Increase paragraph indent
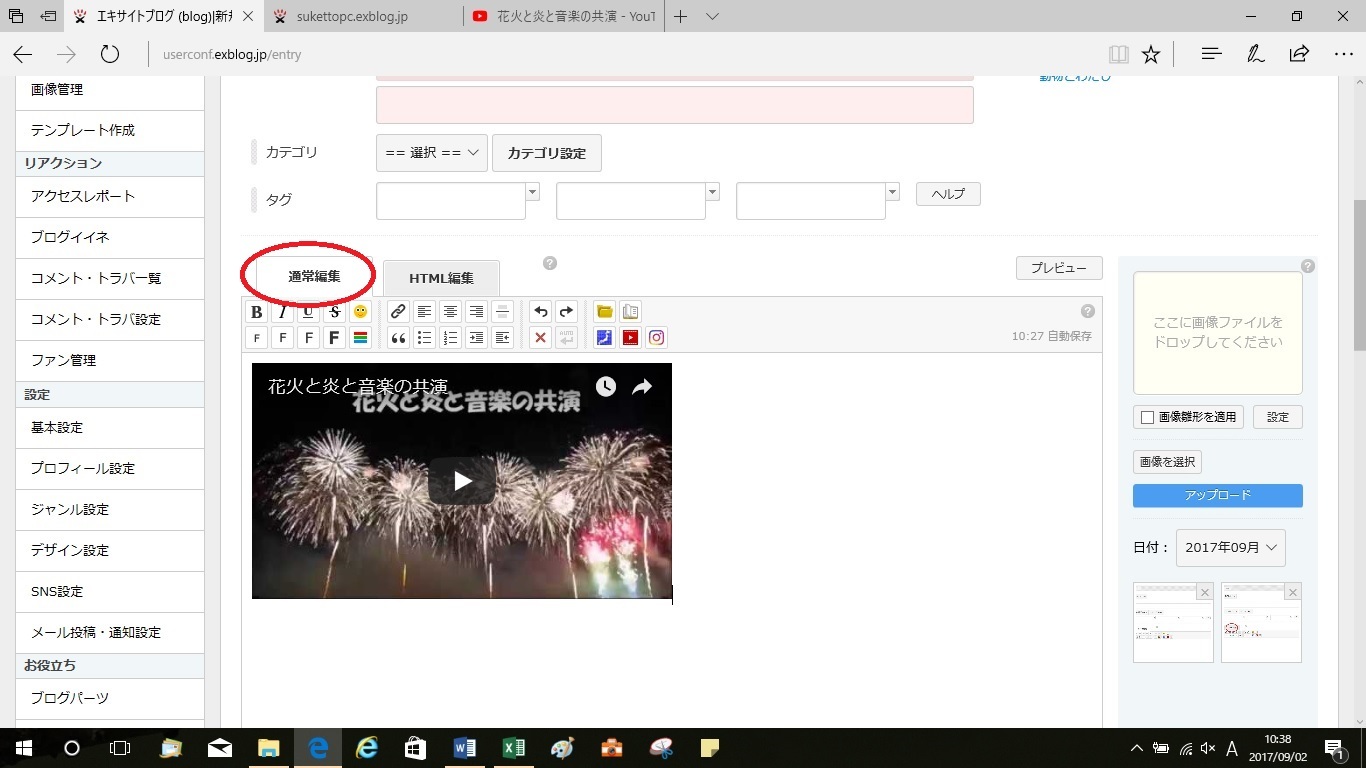 click(477, 338)
